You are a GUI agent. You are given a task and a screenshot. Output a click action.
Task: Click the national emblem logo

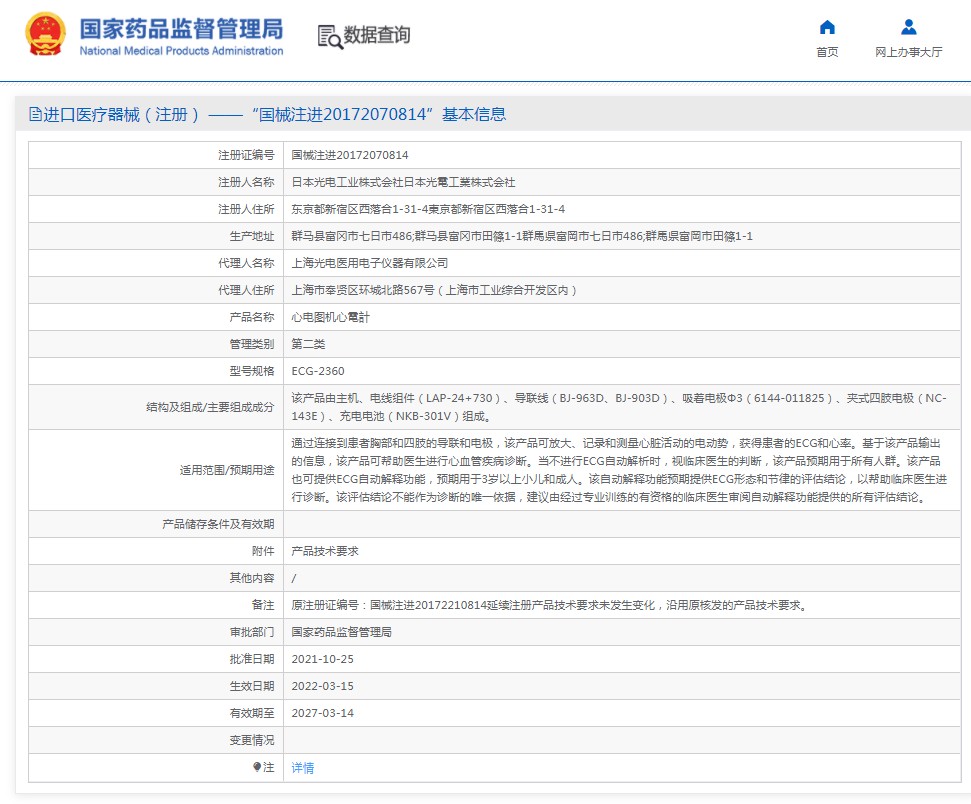tap(44, 36)
